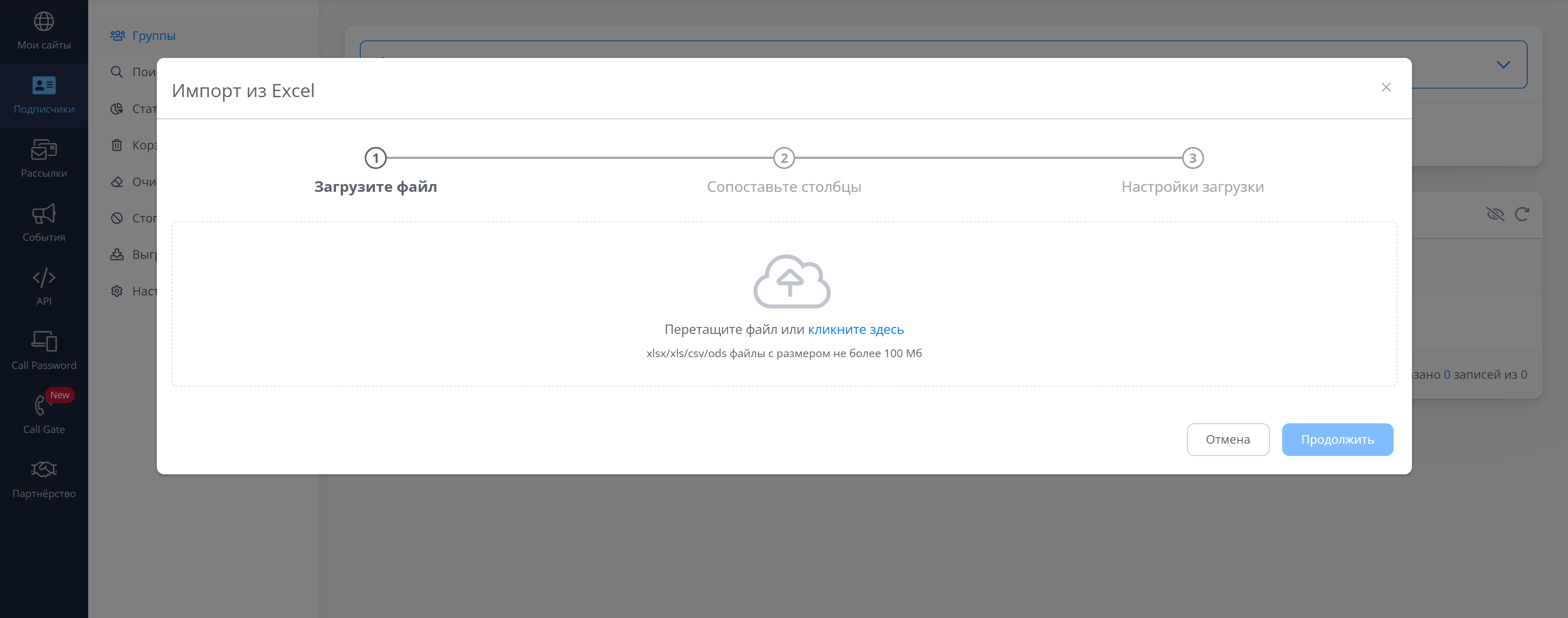The height and width of the screenshot is (618, 1568).
Task: Open Рассылки mail icon
Action: (x=44, y=150)
